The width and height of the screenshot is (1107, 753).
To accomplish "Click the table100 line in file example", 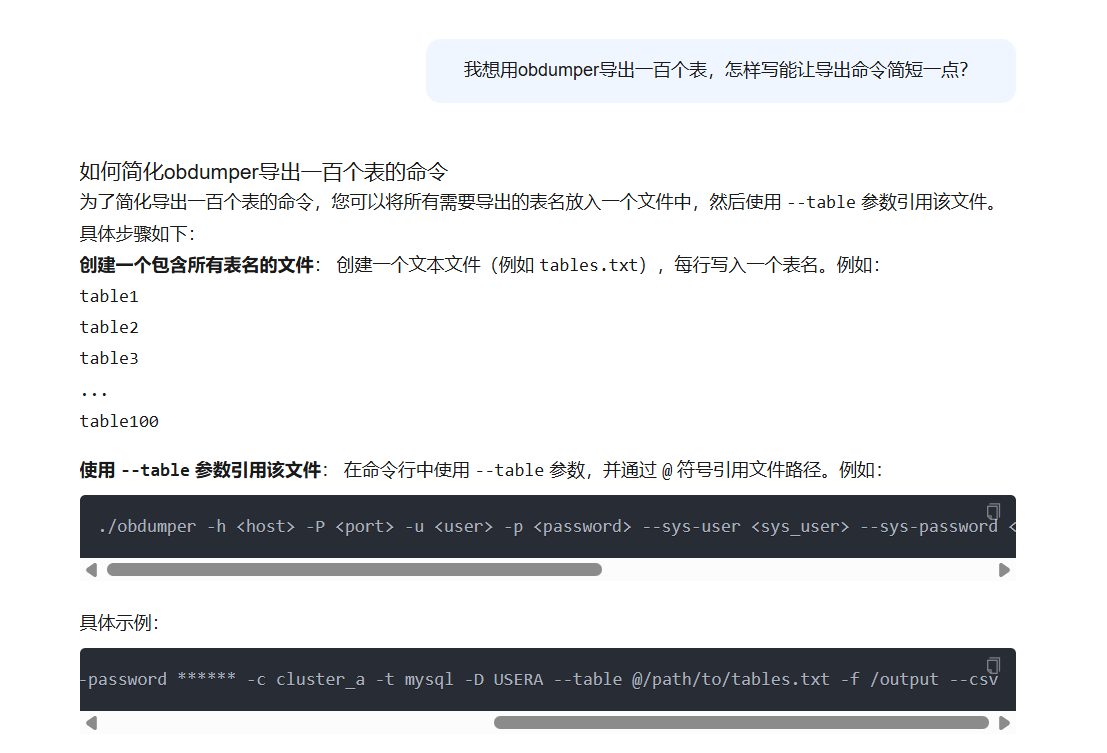I will click(x=119, y=422).
